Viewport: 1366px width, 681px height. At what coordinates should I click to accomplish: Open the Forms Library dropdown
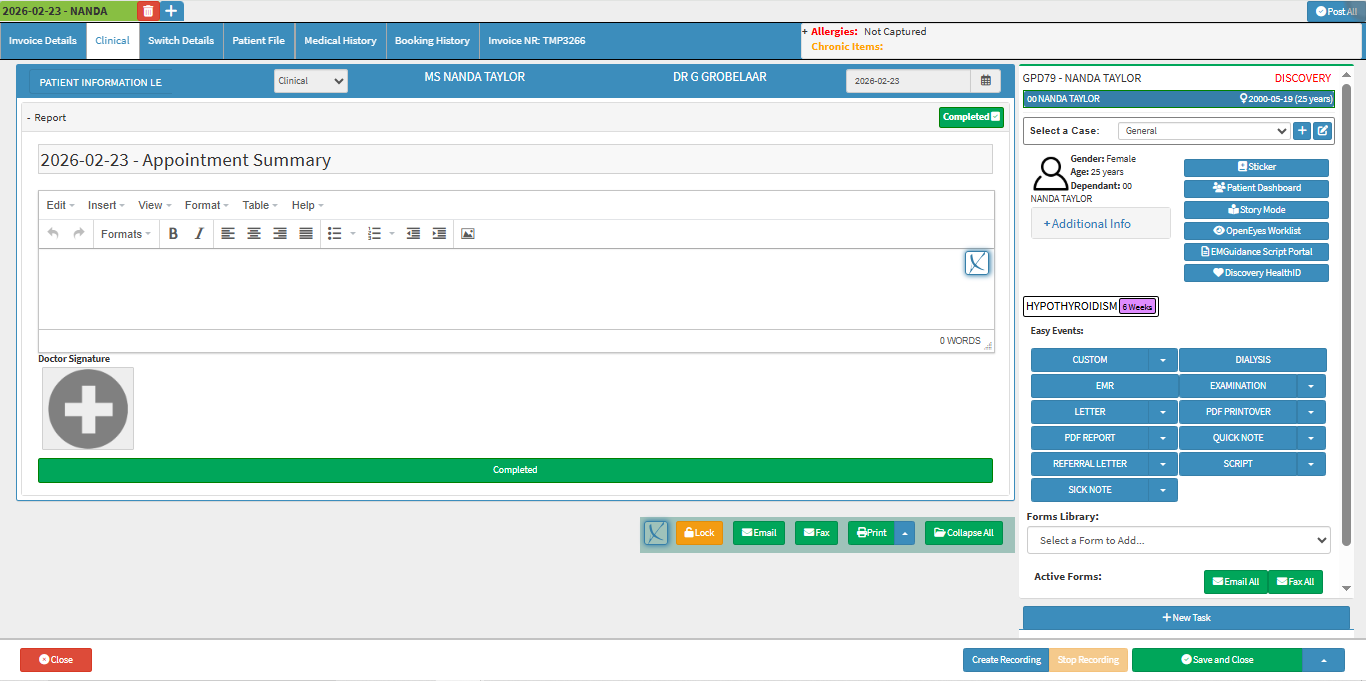click(x=1178, y=540)
